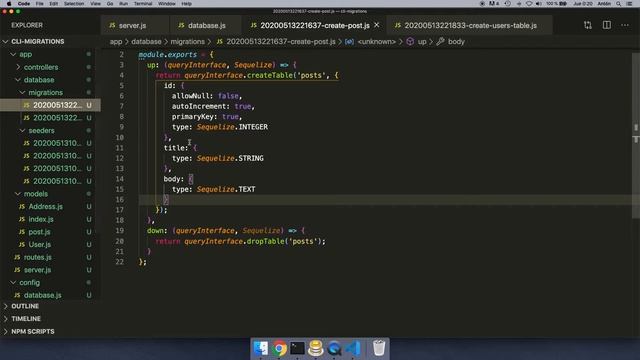Click the 'migrations' breadcrumb segment
Viewport: 640px width, 360px height.
pyautogui.click(x=187, y=42)
